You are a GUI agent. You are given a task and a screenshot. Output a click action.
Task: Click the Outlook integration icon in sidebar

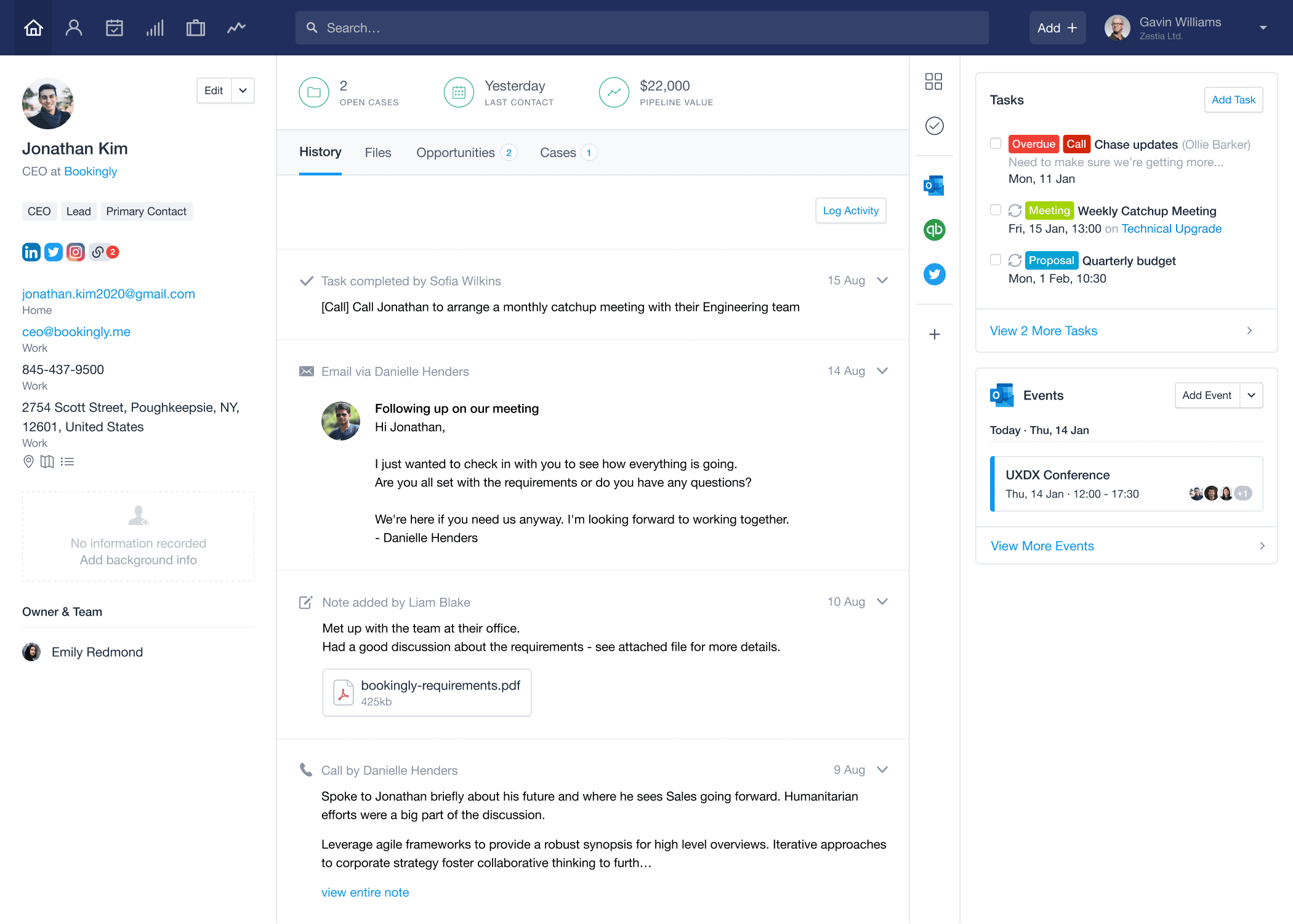click(x=934, y=186)
